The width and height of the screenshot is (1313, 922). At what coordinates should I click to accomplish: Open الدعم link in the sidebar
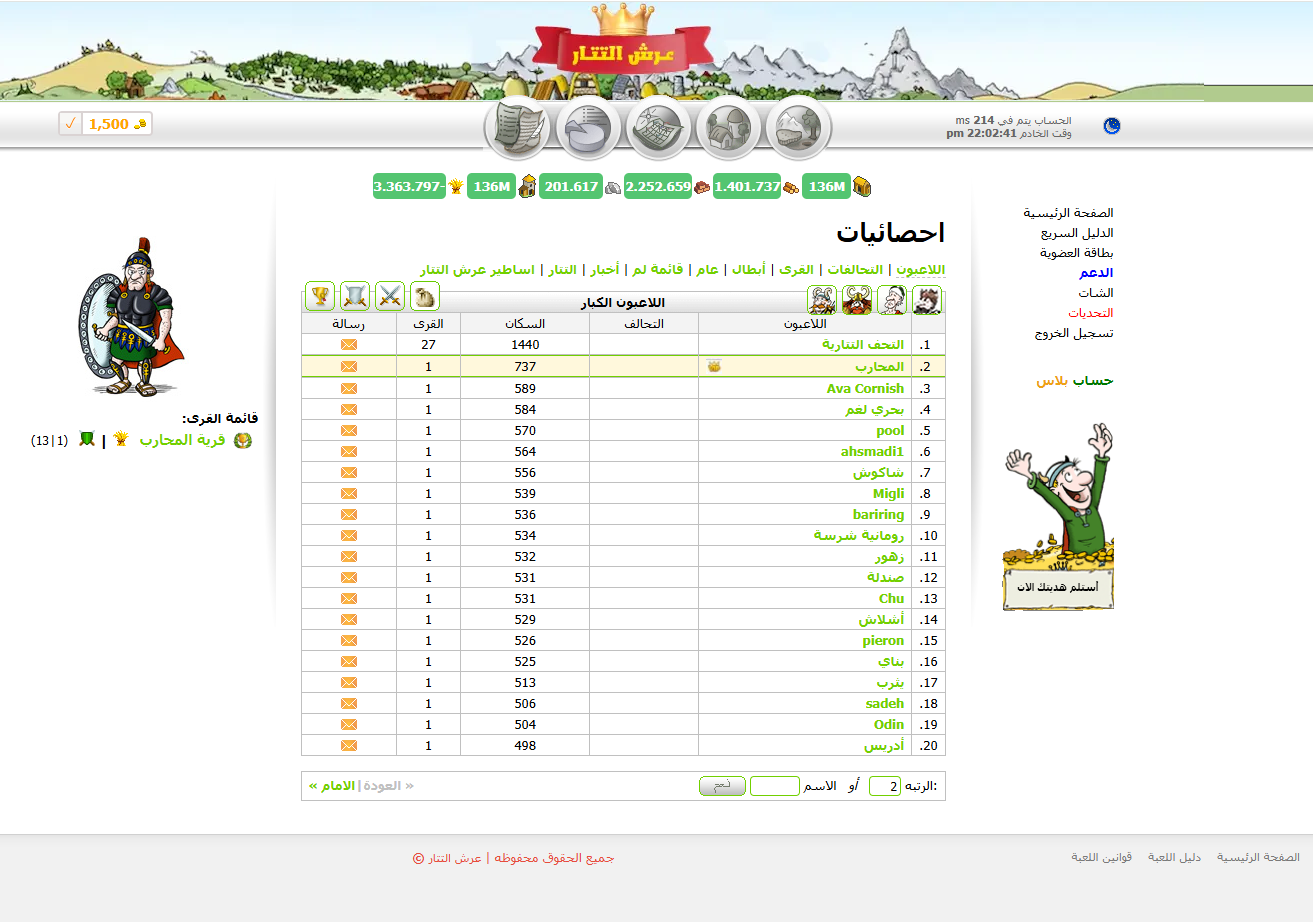1096,273
